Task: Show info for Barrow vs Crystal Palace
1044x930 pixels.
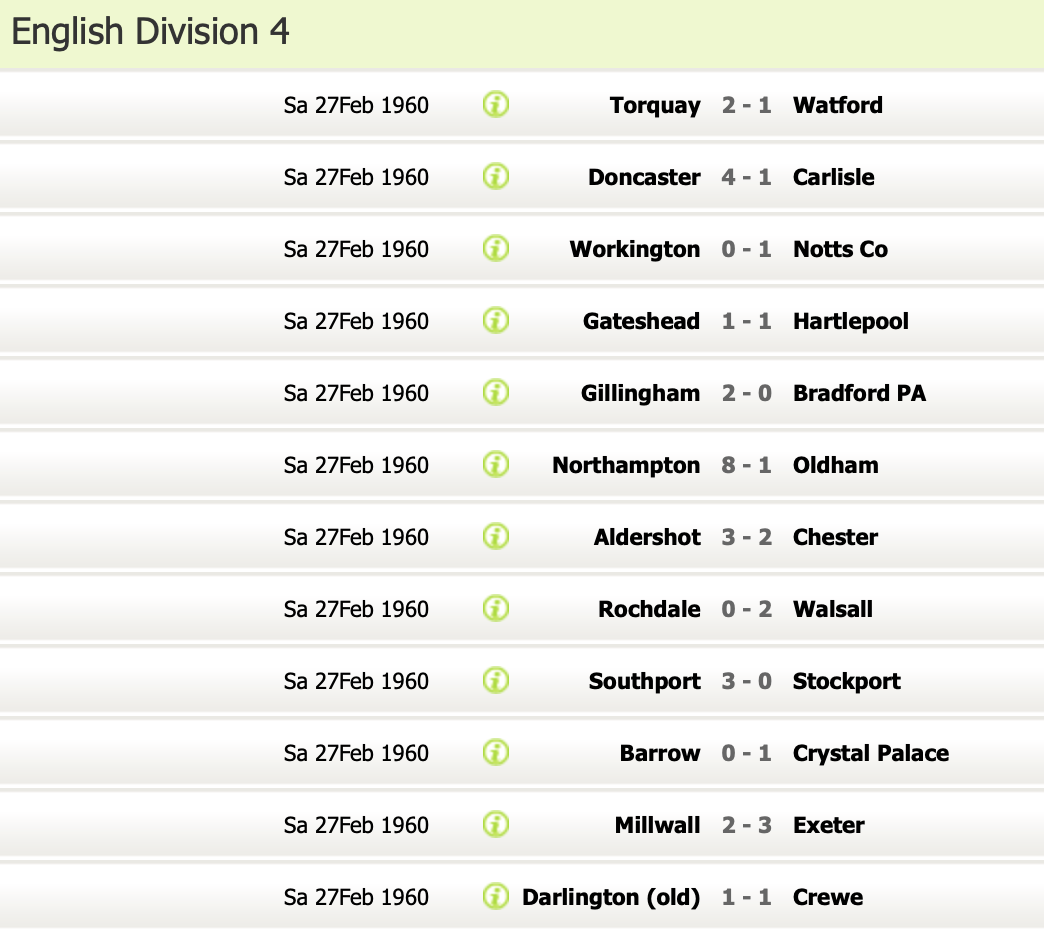Action: coord(496,752)
